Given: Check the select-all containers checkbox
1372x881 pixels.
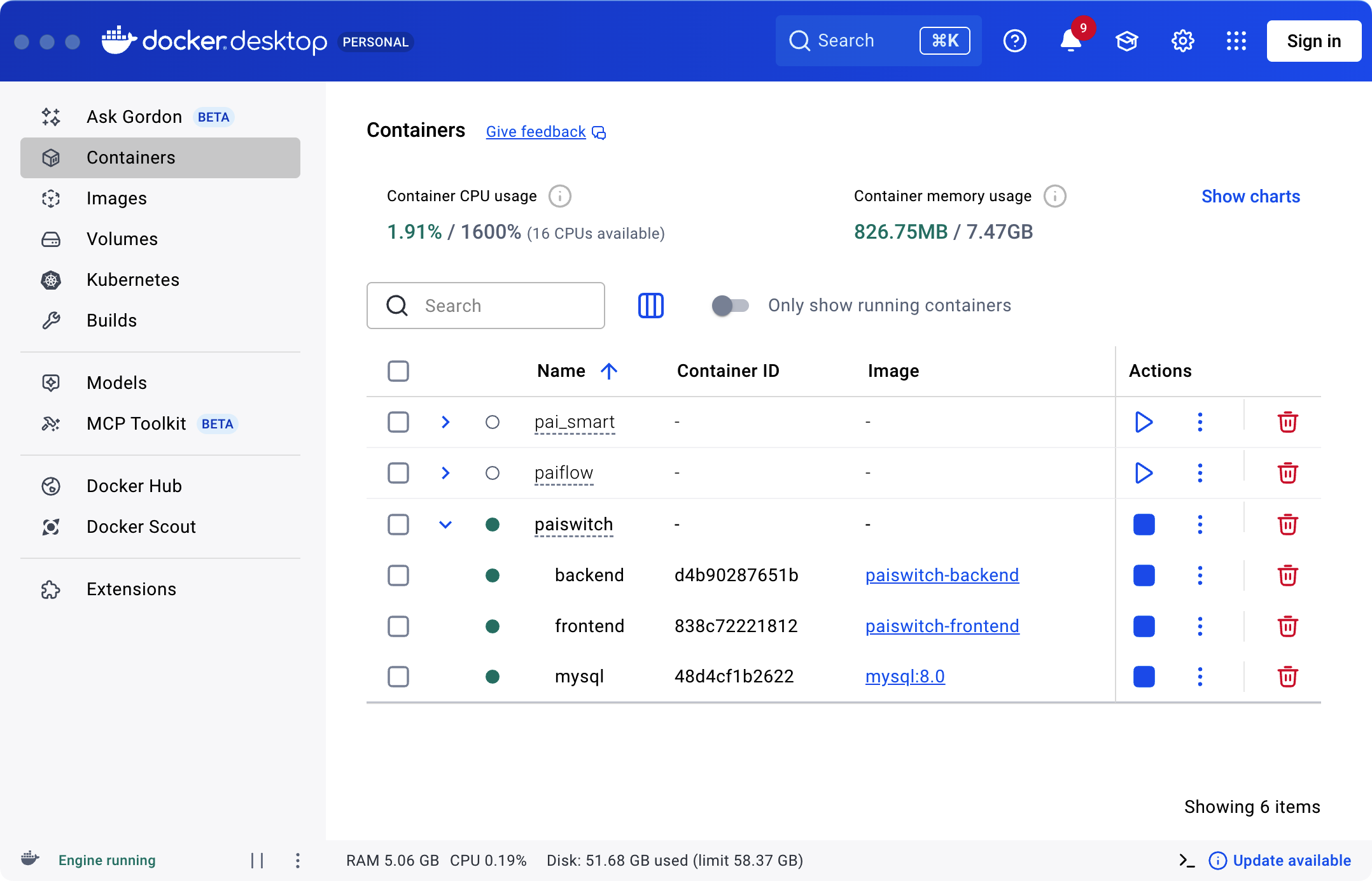Looking at the screenshot, I should (x=398, y=371).
